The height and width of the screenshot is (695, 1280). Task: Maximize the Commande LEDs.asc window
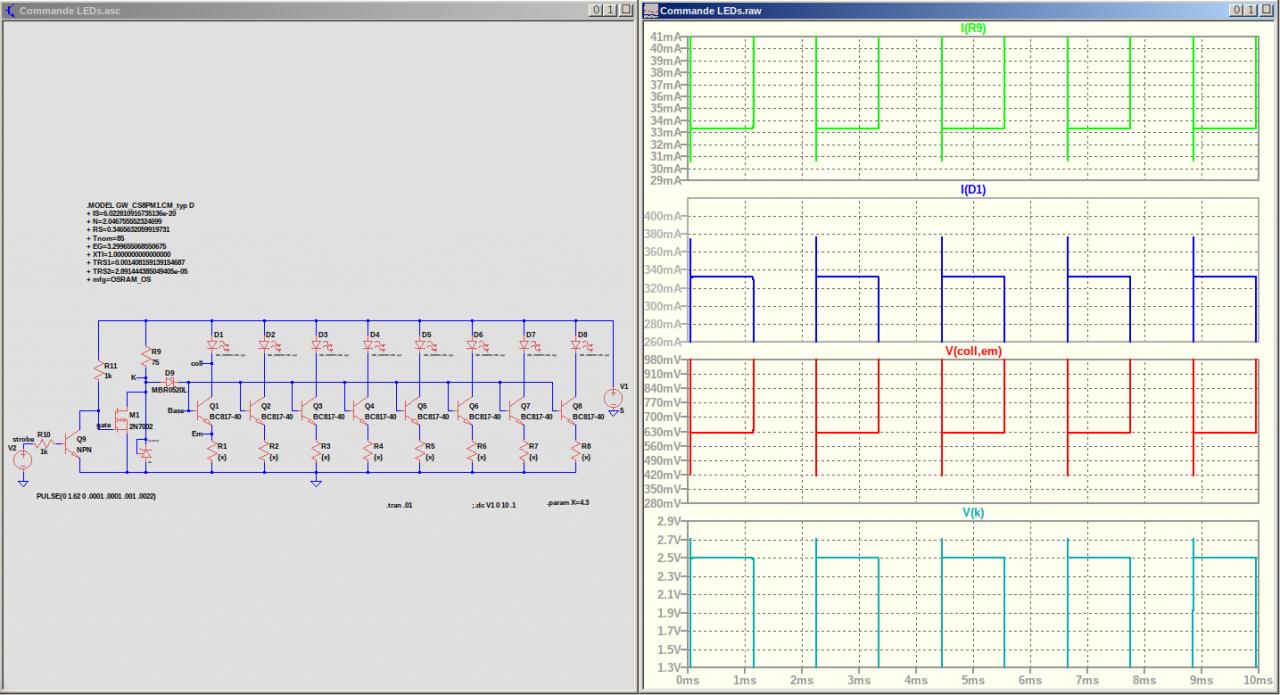[x=609, y=10]
